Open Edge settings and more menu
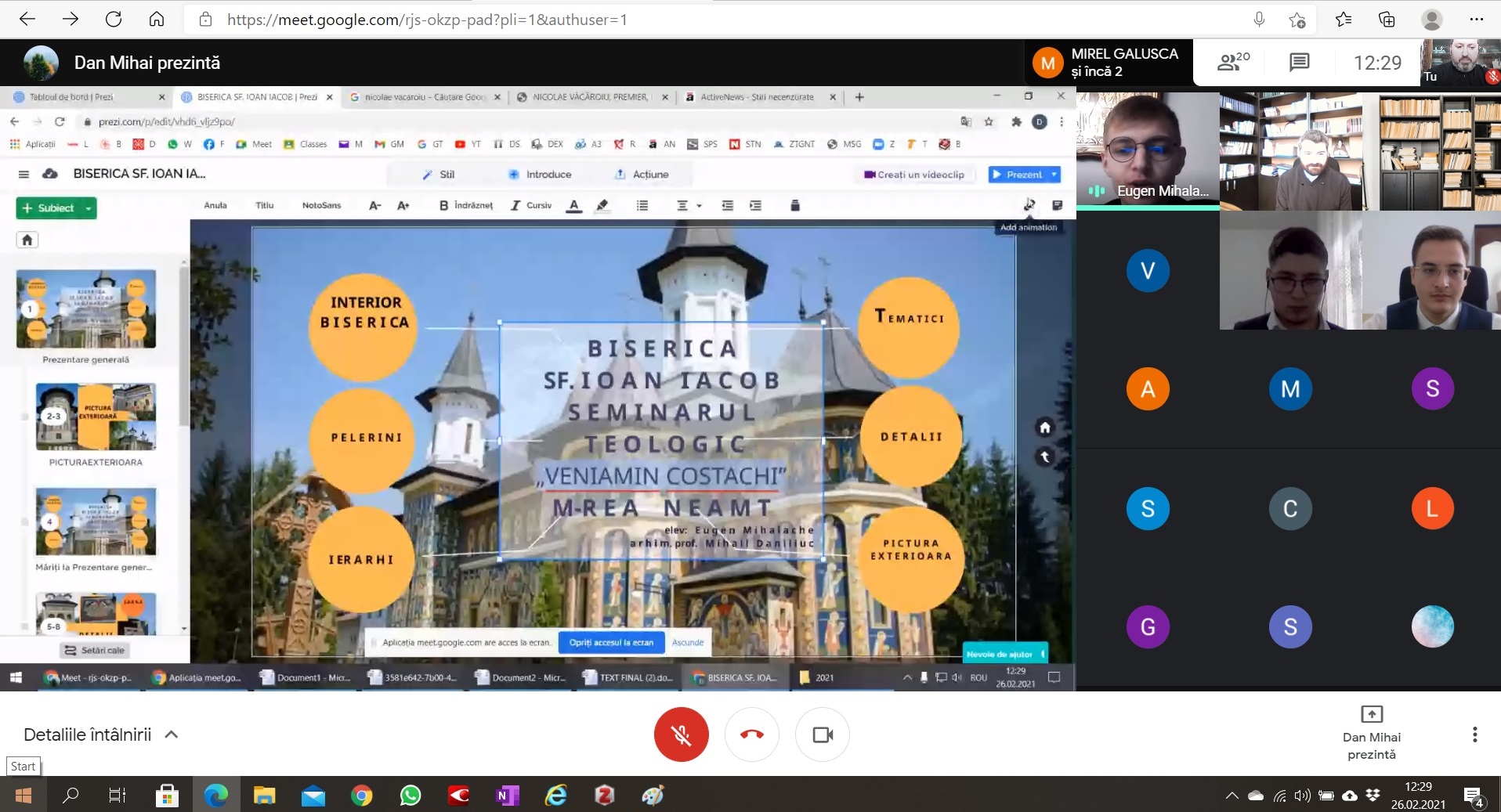The image size is (1501, 812). (x=1476, y=20)
